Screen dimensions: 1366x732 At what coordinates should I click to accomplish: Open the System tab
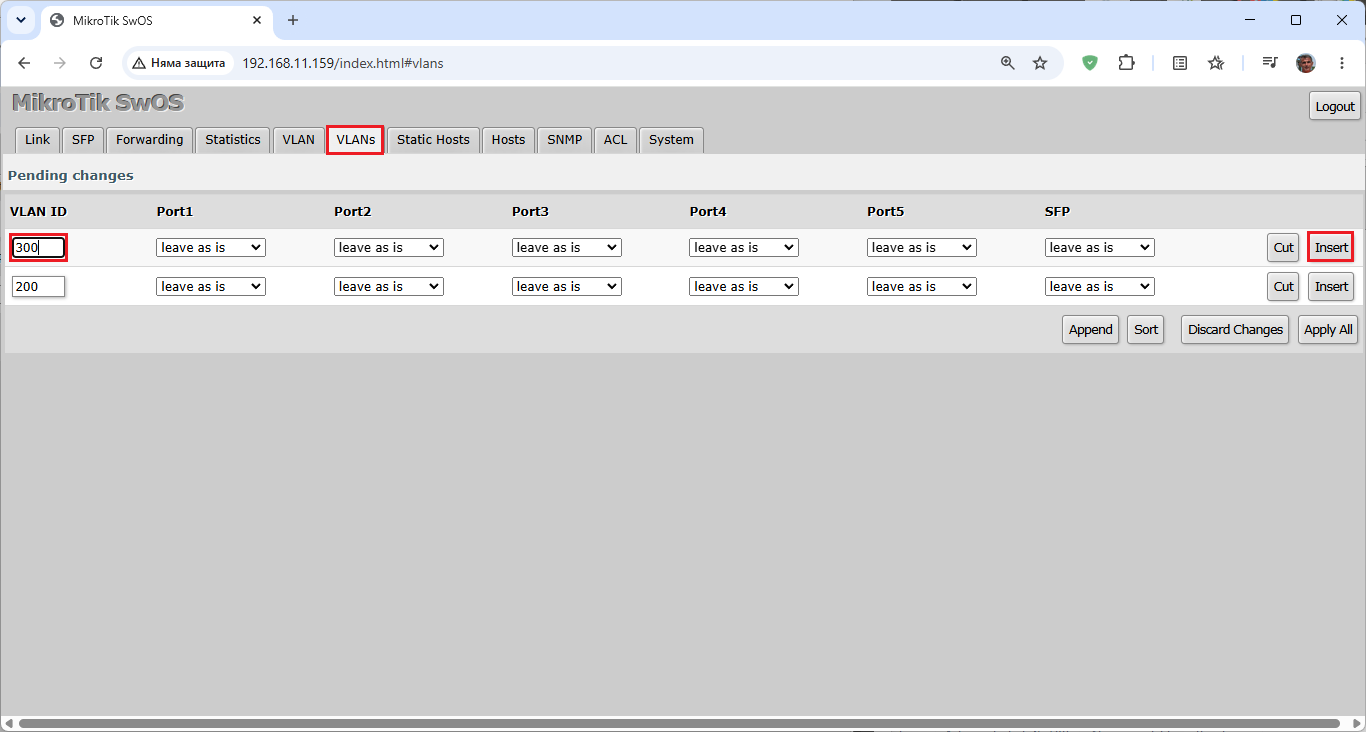[671, 140]
